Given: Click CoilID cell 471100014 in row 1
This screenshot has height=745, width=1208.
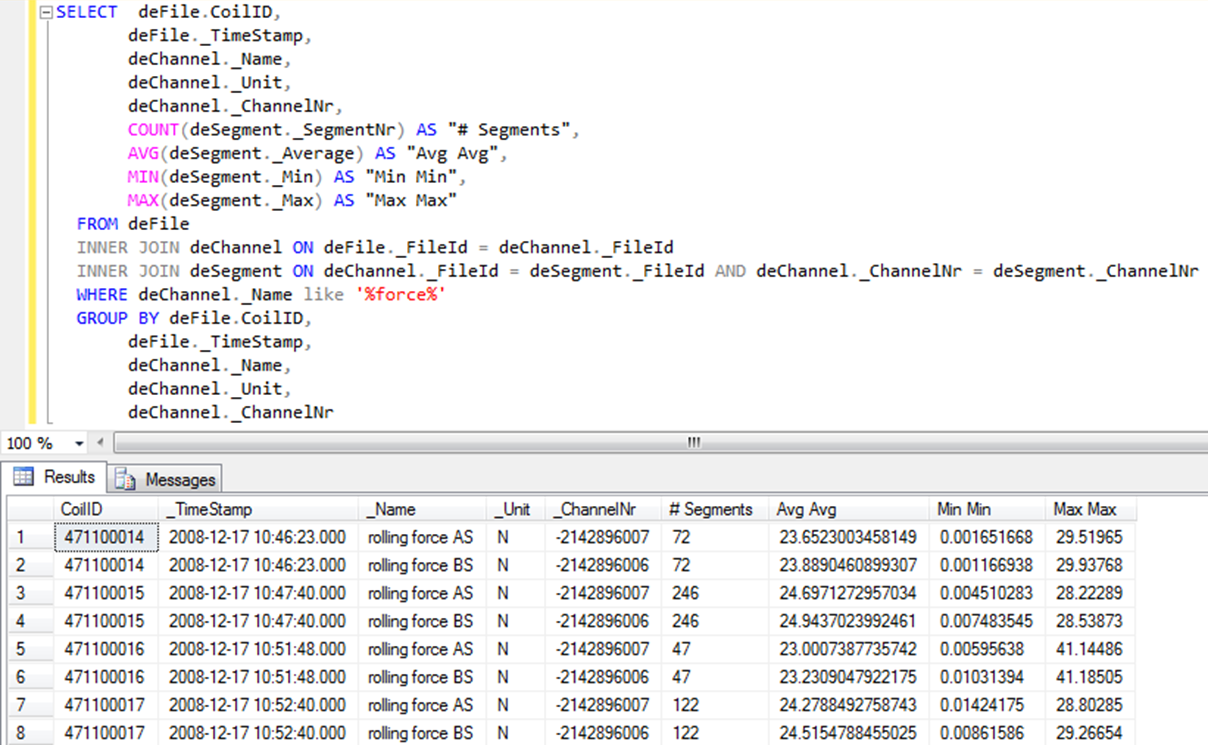Looking at the screenshot, I should pyautogui.click(x=105, y=537).
